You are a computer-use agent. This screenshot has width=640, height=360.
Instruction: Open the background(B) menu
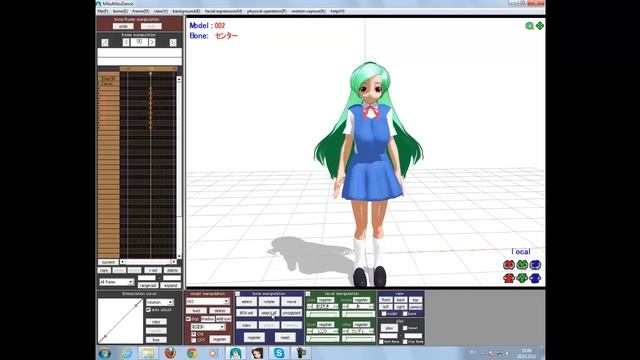pyautogui.click(x=186, y=11)
